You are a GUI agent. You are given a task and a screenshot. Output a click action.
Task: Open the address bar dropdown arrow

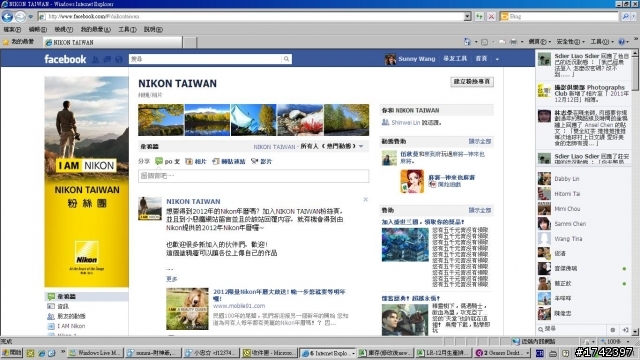[467, 16]
